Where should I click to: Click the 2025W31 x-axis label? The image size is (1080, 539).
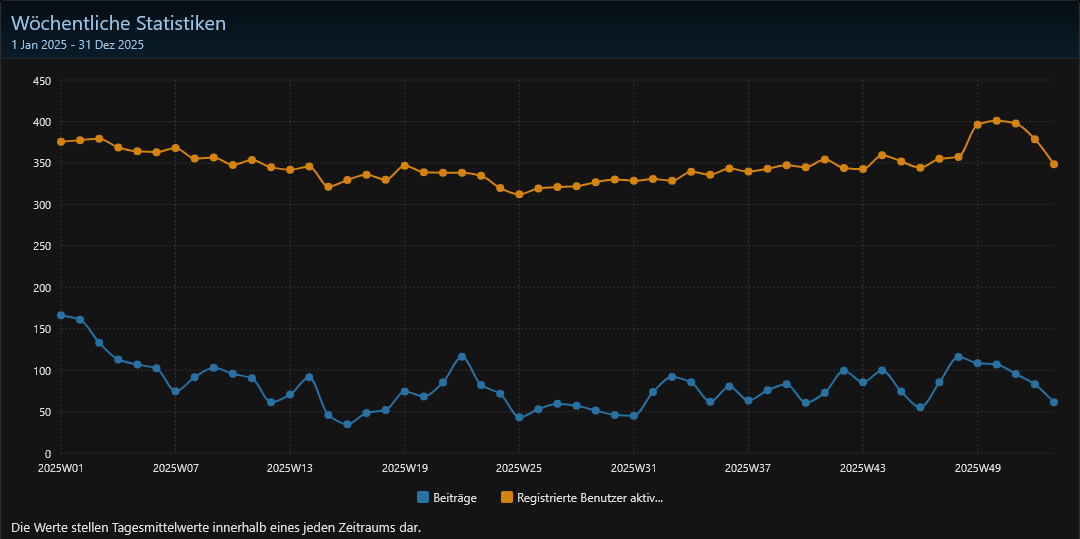pos(633,468)
